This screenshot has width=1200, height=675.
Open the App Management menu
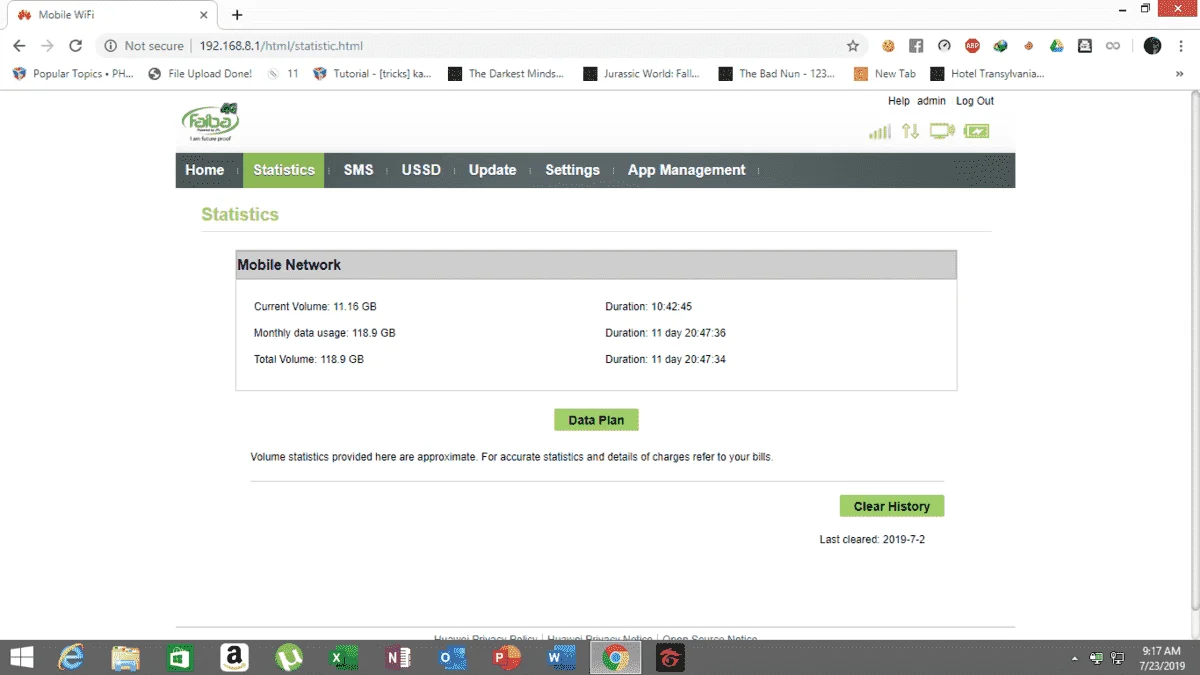687,170
